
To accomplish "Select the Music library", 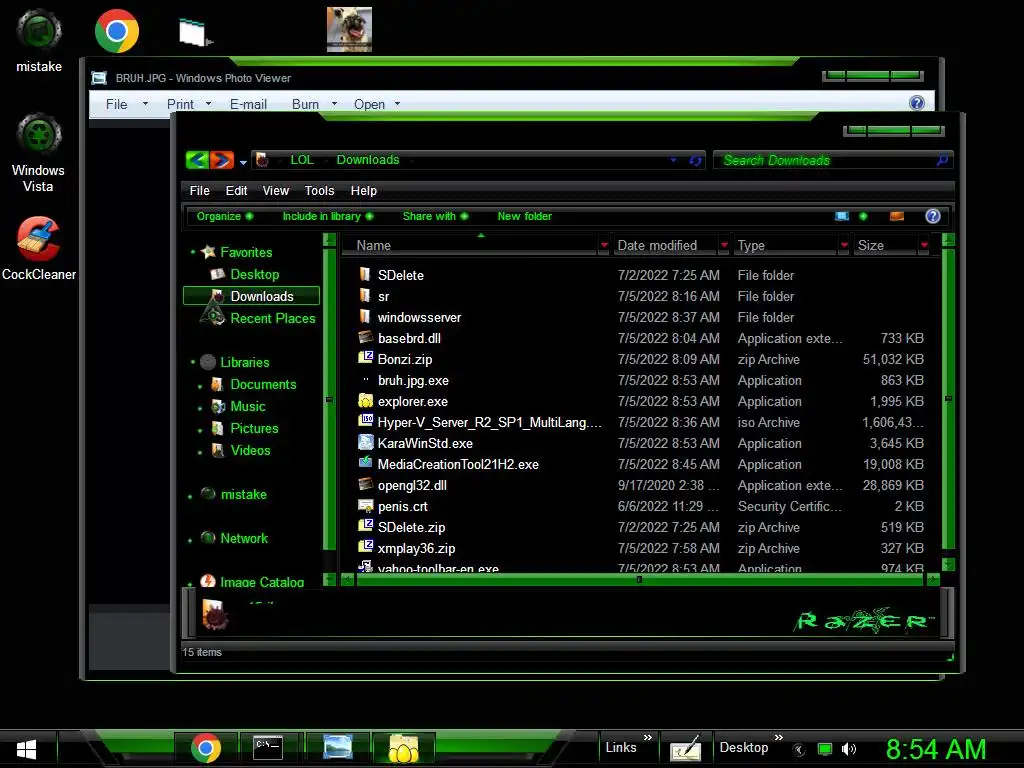I will 248,406.
